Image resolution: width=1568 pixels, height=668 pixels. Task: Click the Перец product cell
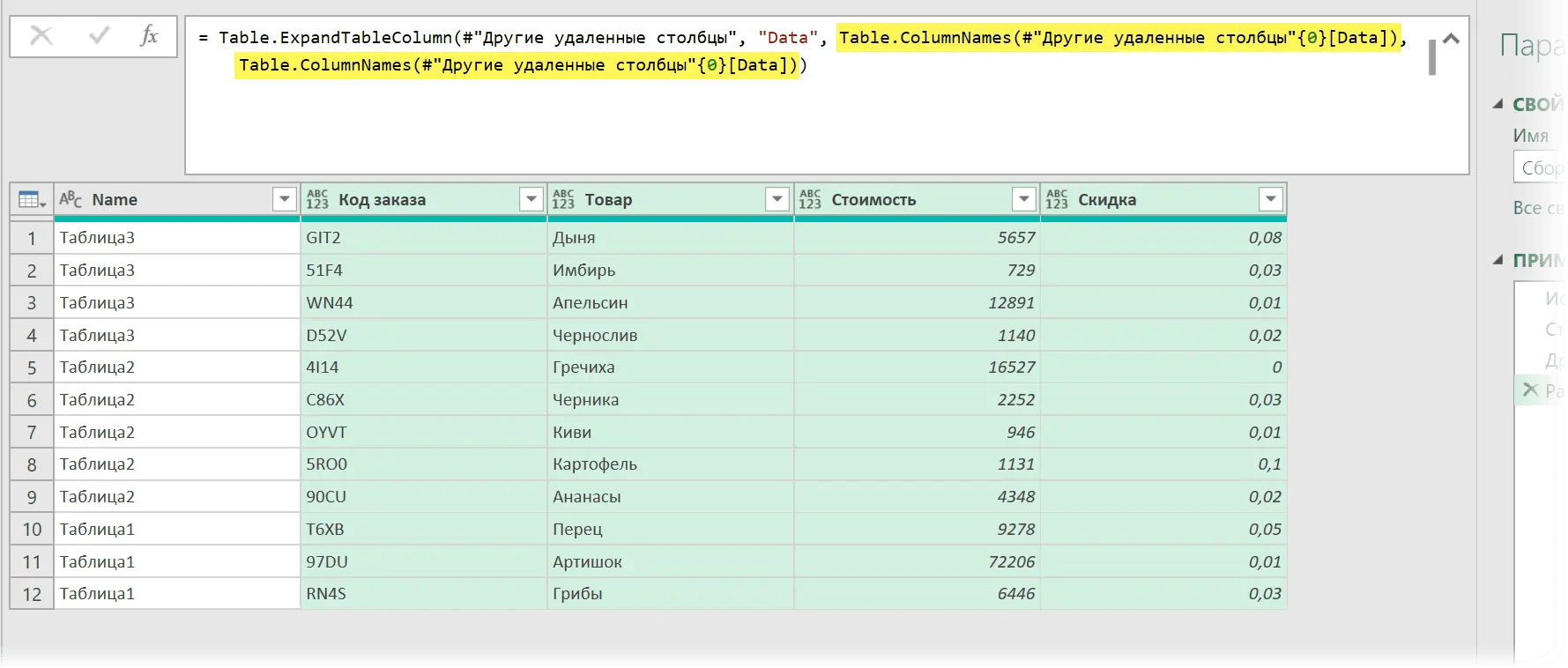pyautogui.click(x=670, y=530)
